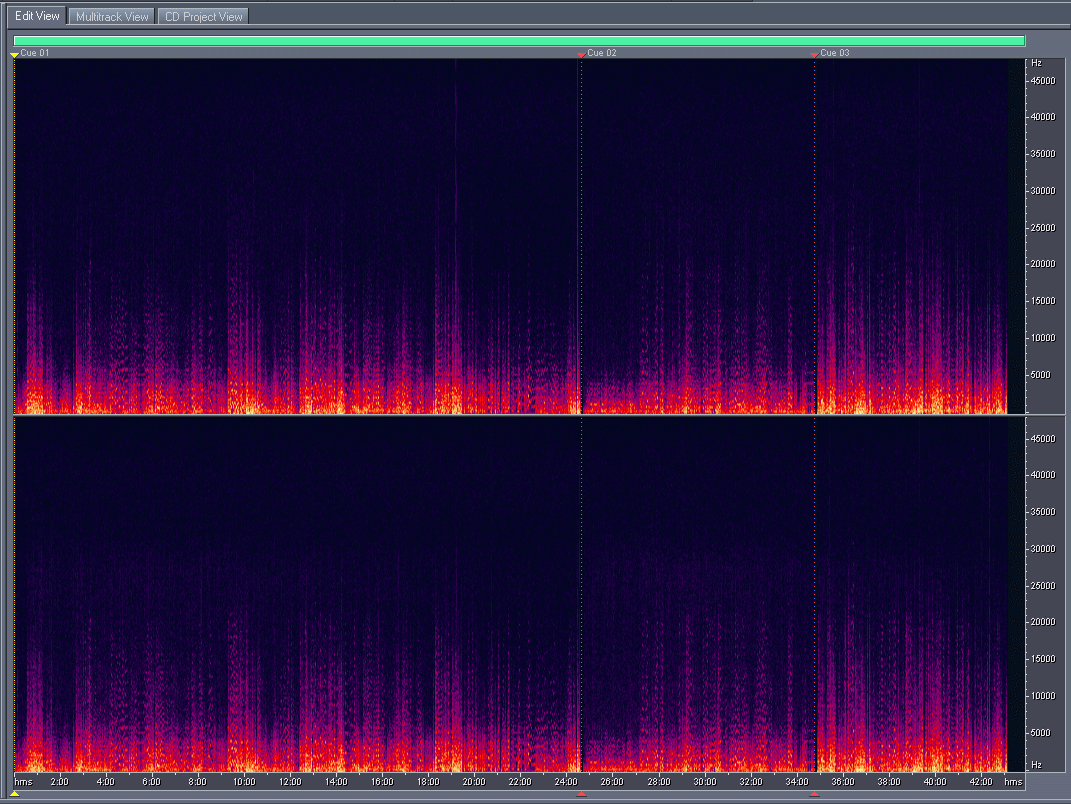Click bottom red marker near 35:00
The image size is (1071, 804).
point(814,794)
